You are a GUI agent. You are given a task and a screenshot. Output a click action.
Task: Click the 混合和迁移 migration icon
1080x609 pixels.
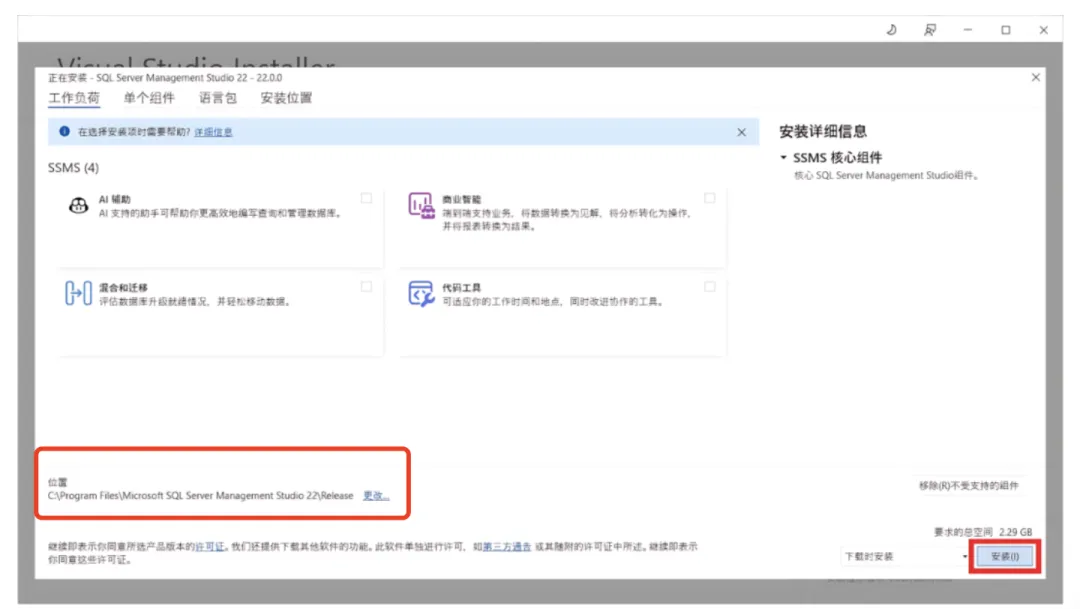click(x=79, y=293)
